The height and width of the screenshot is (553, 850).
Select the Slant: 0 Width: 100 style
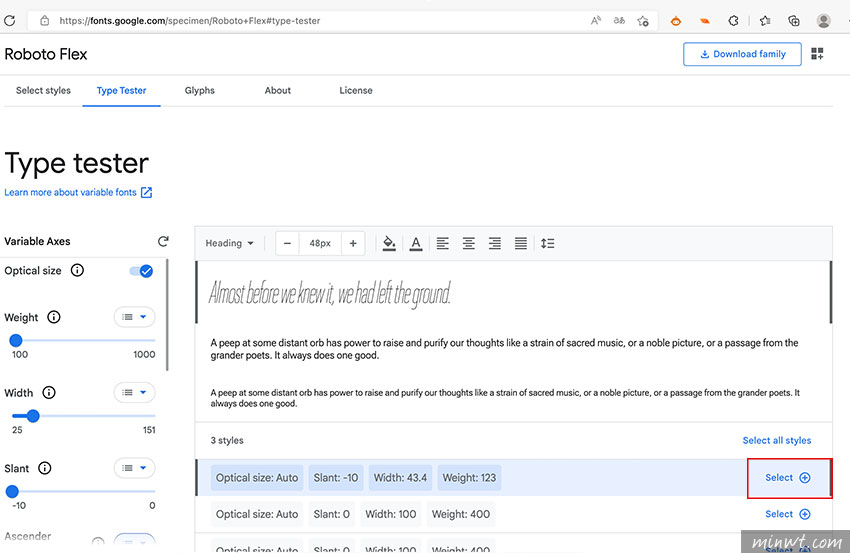tap(787, 514)
